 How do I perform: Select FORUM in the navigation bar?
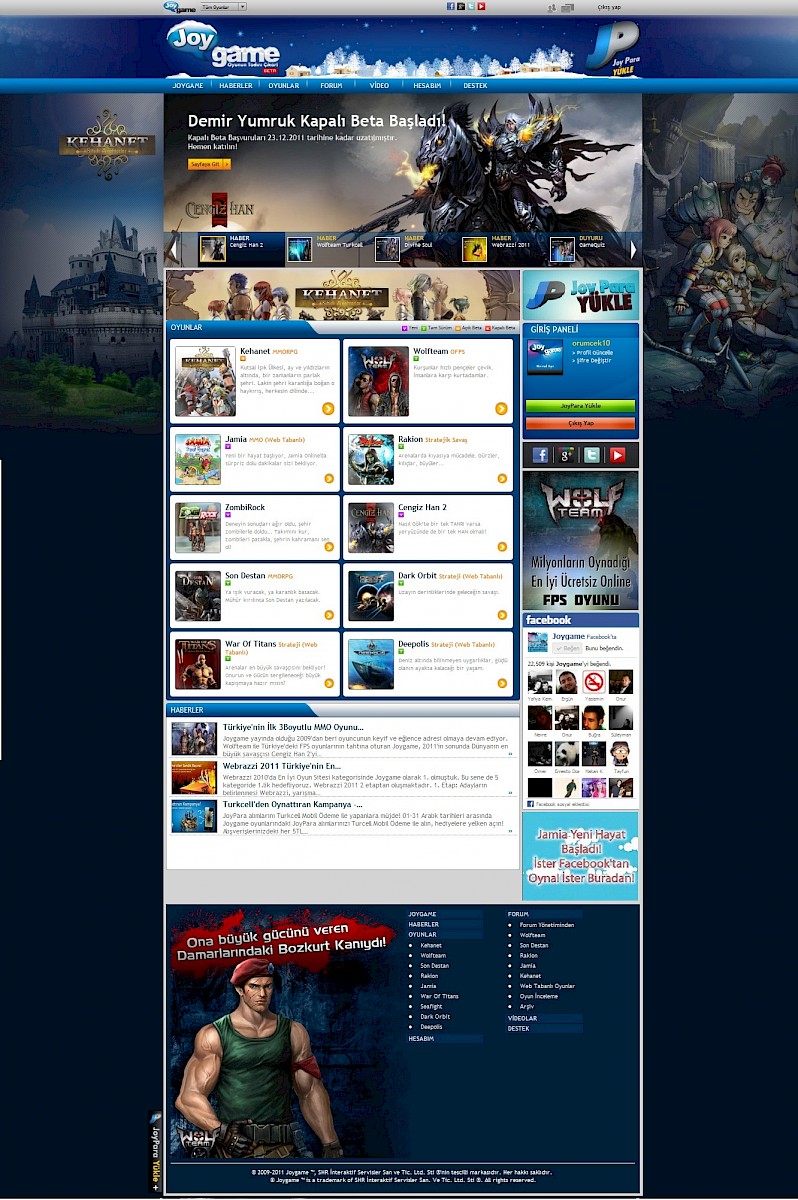coord(331,86)
